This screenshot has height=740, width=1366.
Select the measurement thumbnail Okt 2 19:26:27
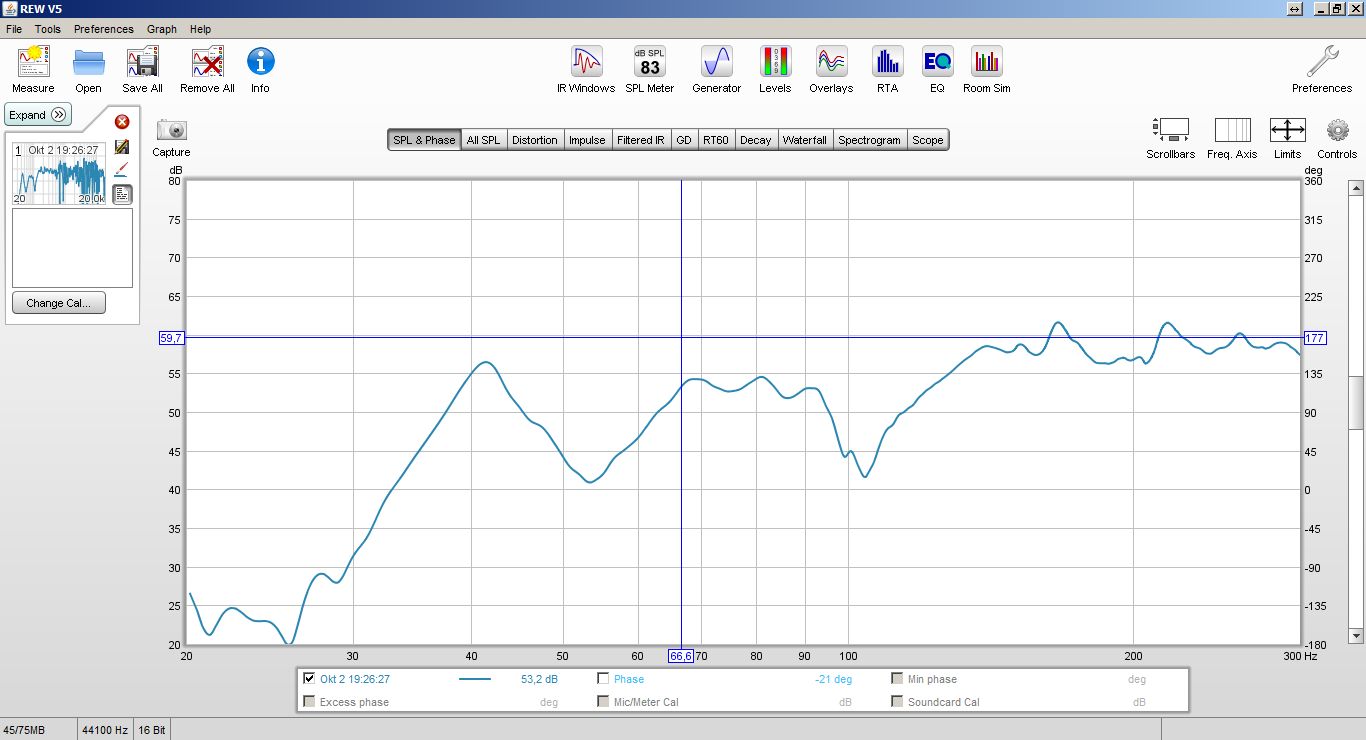click(59, 174)
